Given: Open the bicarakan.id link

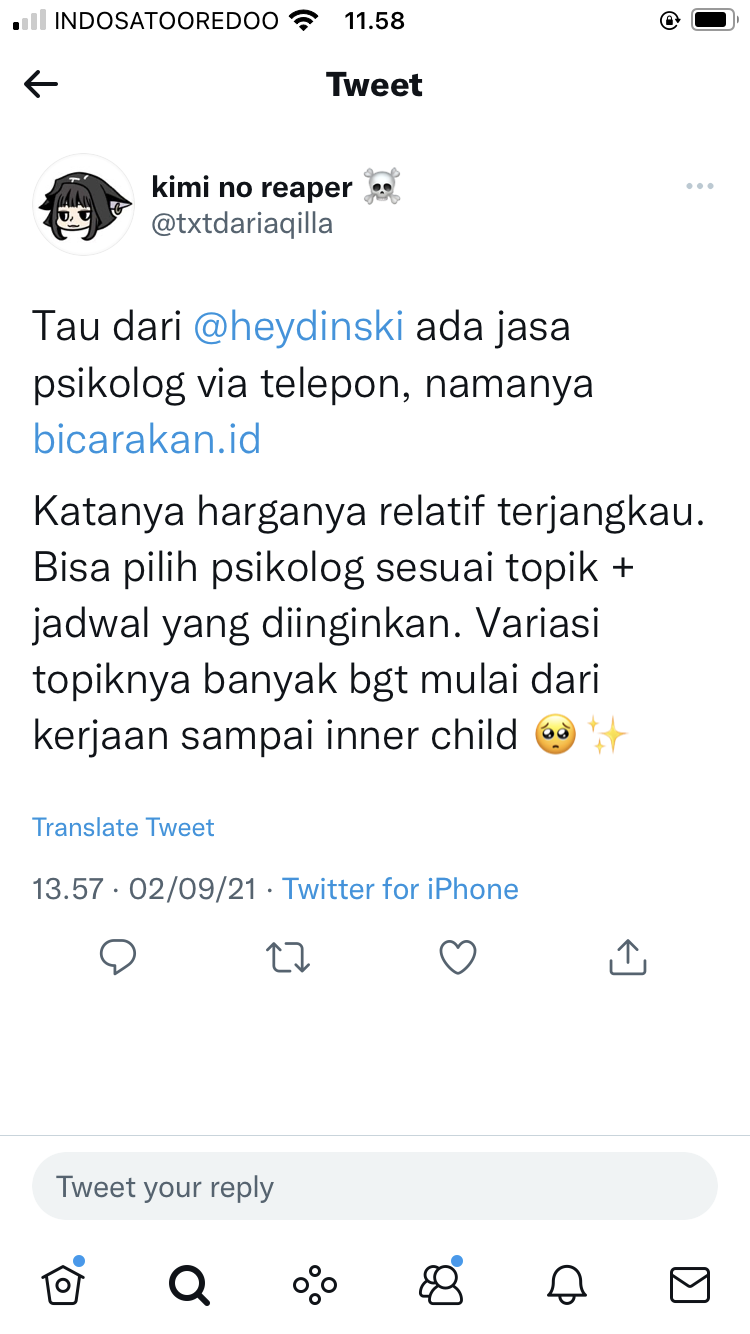Looking at the screenshot, I should [x=147, y=439].
